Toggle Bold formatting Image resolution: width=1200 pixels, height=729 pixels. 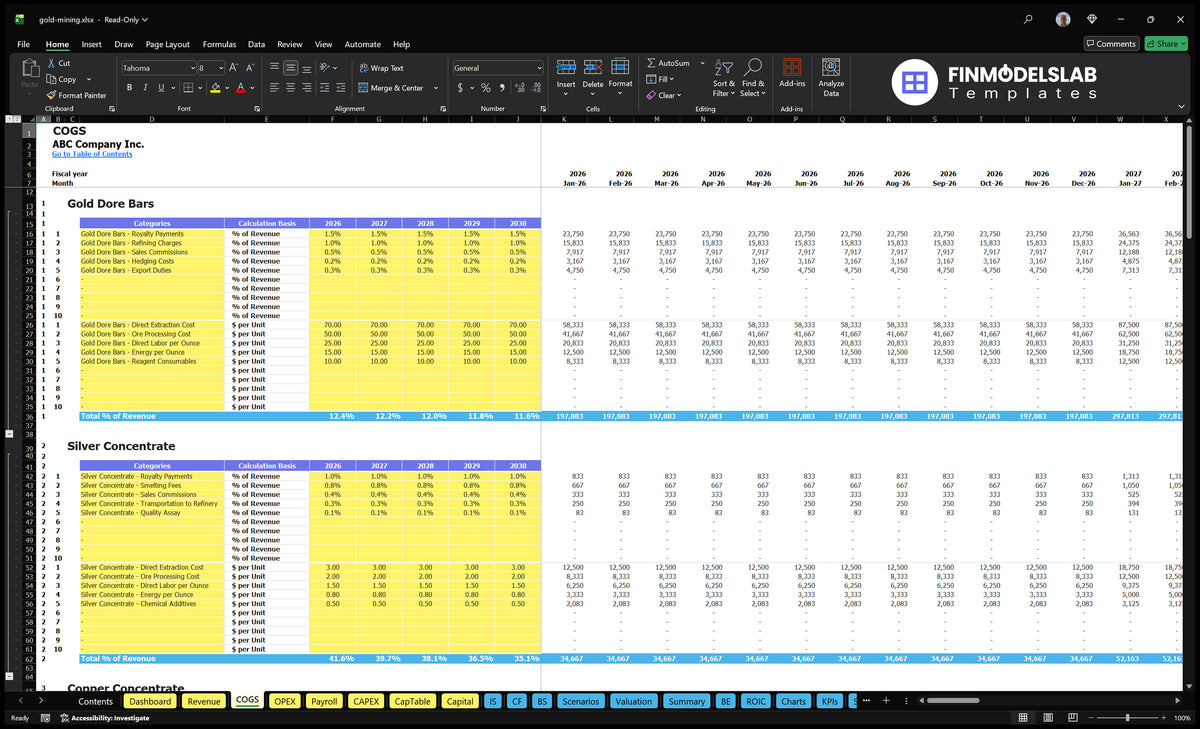[129, 88]
